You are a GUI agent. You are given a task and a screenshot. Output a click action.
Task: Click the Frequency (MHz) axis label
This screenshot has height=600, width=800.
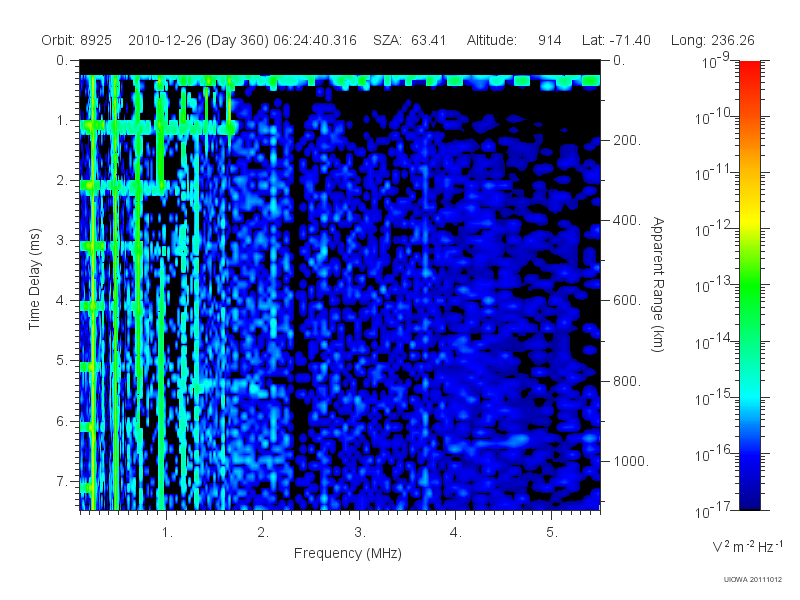pyautogui.click(x=348, y=554)
